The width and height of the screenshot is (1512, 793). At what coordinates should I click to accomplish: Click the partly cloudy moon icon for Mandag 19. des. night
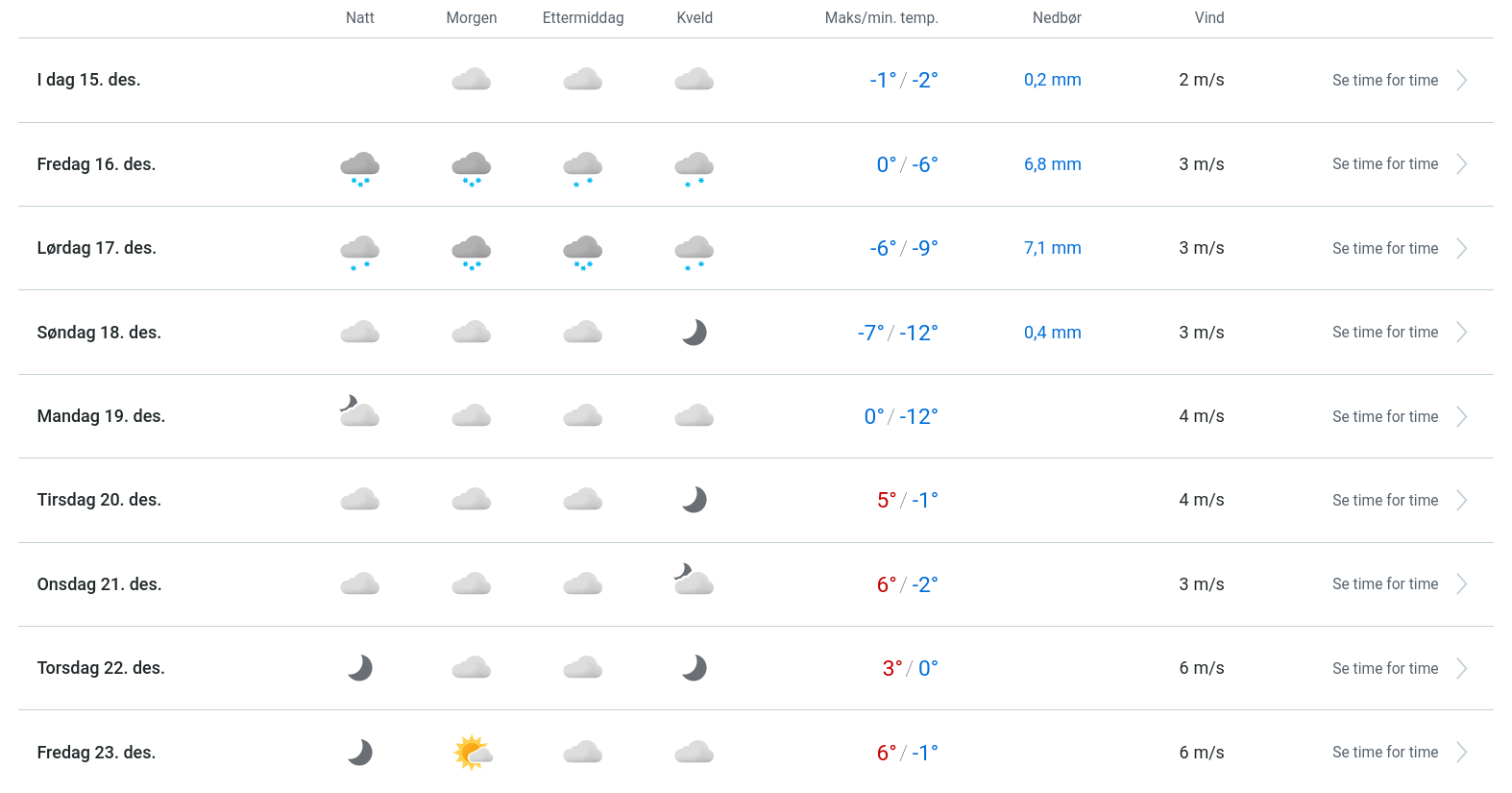[x=360, y=411]
